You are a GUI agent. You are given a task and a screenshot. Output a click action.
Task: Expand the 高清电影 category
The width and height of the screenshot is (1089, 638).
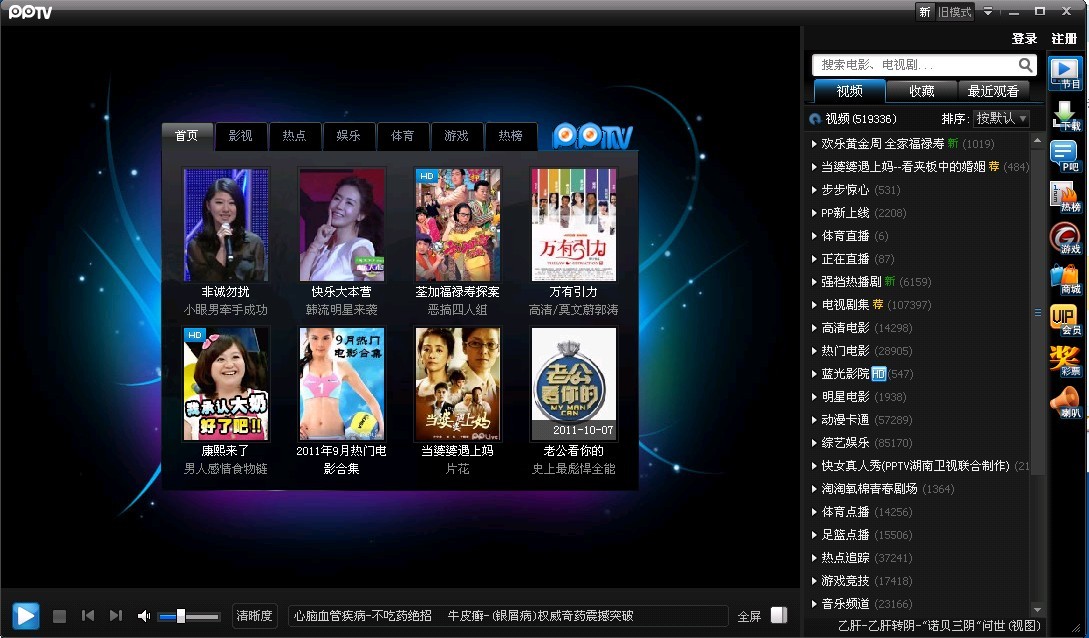click(814, 328)
